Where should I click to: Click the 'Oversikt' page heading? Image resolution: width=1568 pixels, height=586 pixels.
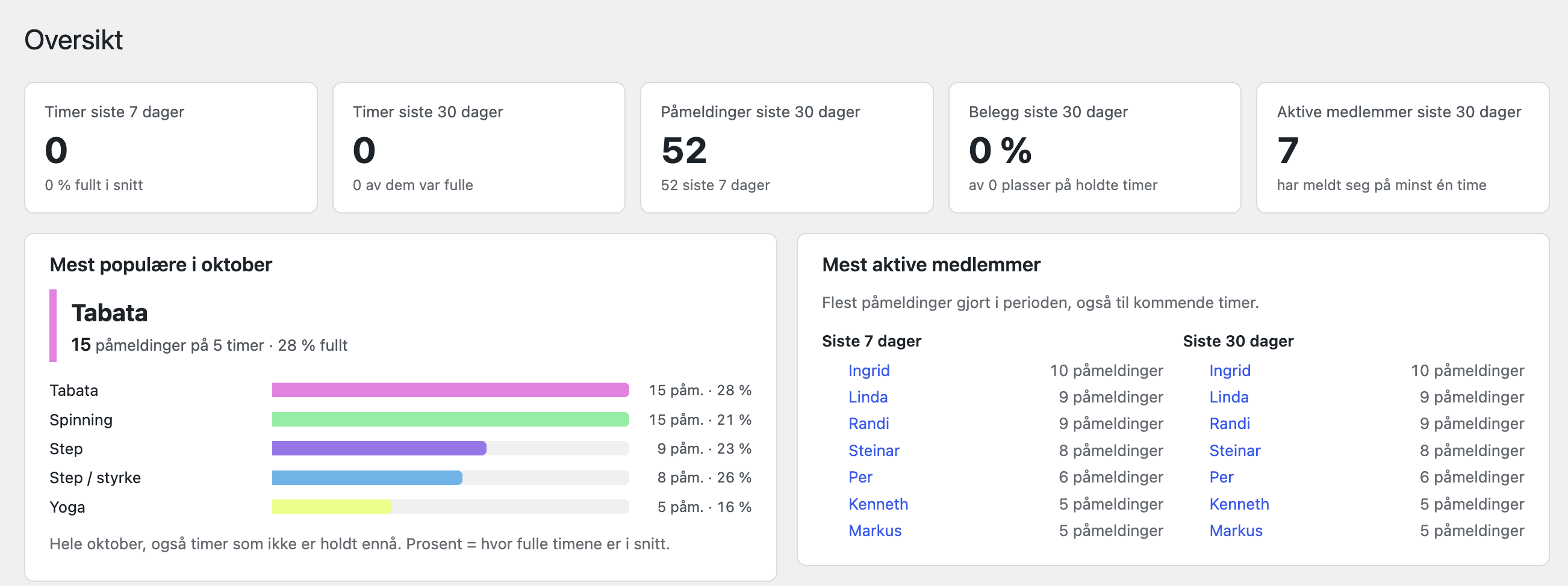(x=73, y=40)
